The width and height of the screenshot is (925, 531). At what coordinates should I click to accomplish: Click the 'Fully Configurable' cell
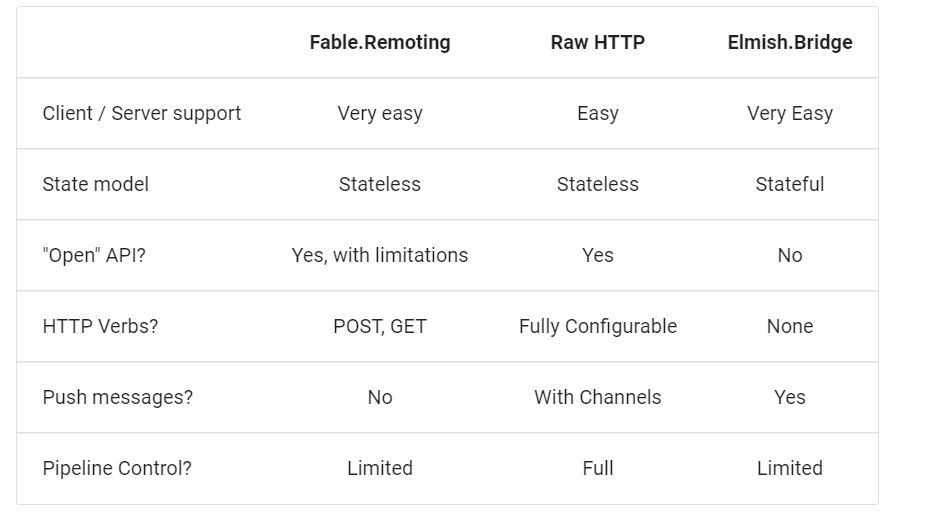pyautogui.click(x=598, y=326)
